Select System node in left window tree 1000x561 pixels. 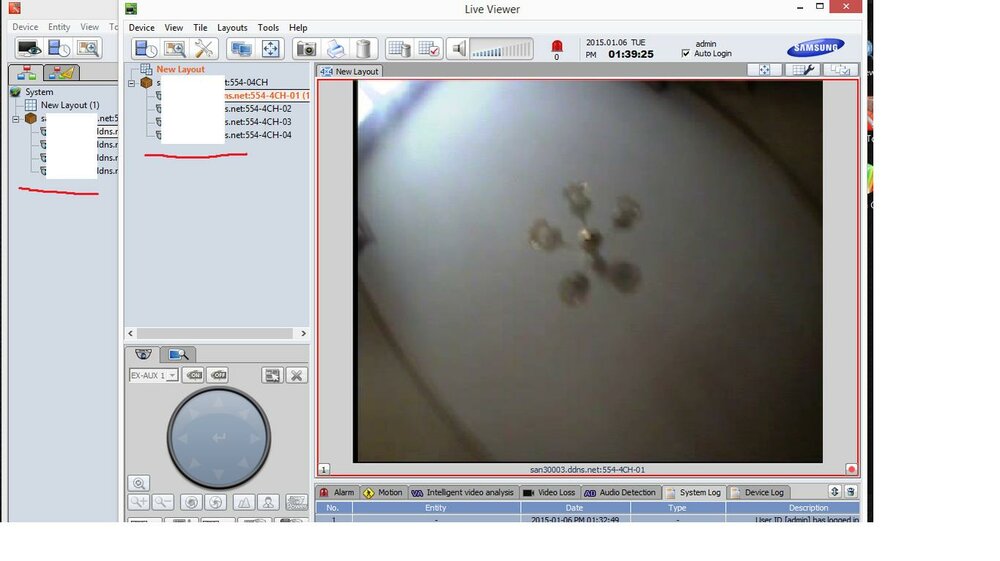pyautogui.click(x=39, y=92)
